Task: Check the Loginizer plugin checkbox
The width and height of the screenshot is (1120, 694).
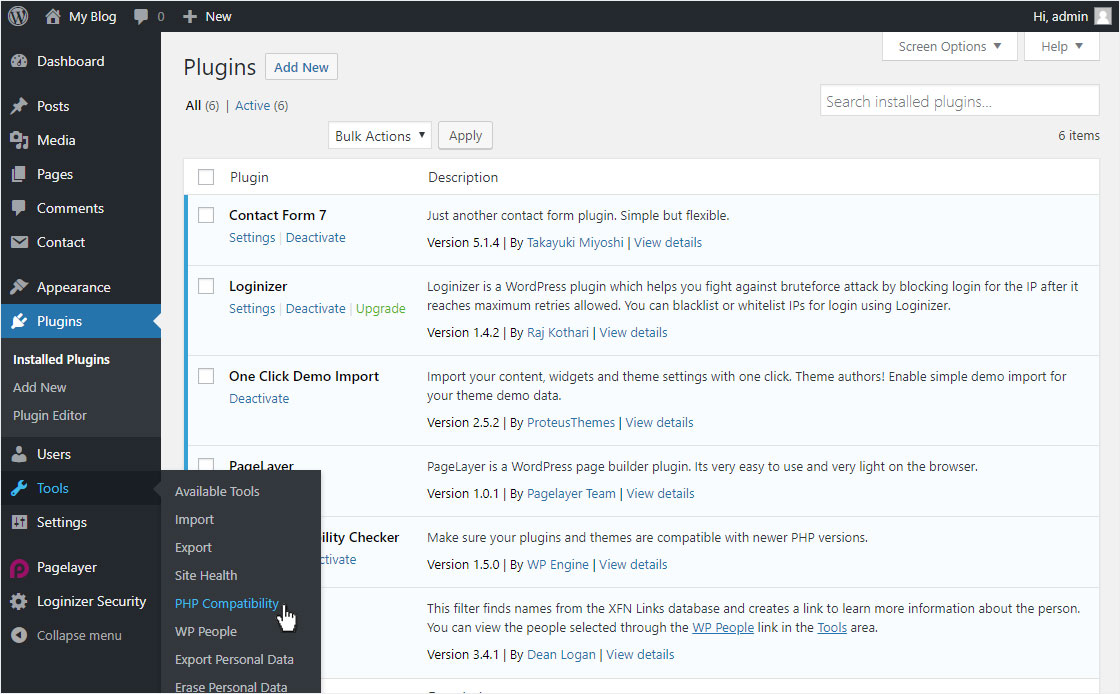Action: [x=206, y=286]
